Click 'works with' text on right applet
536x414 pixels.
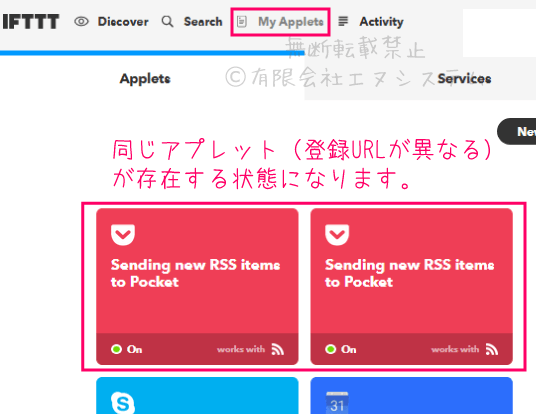[455, 349]
